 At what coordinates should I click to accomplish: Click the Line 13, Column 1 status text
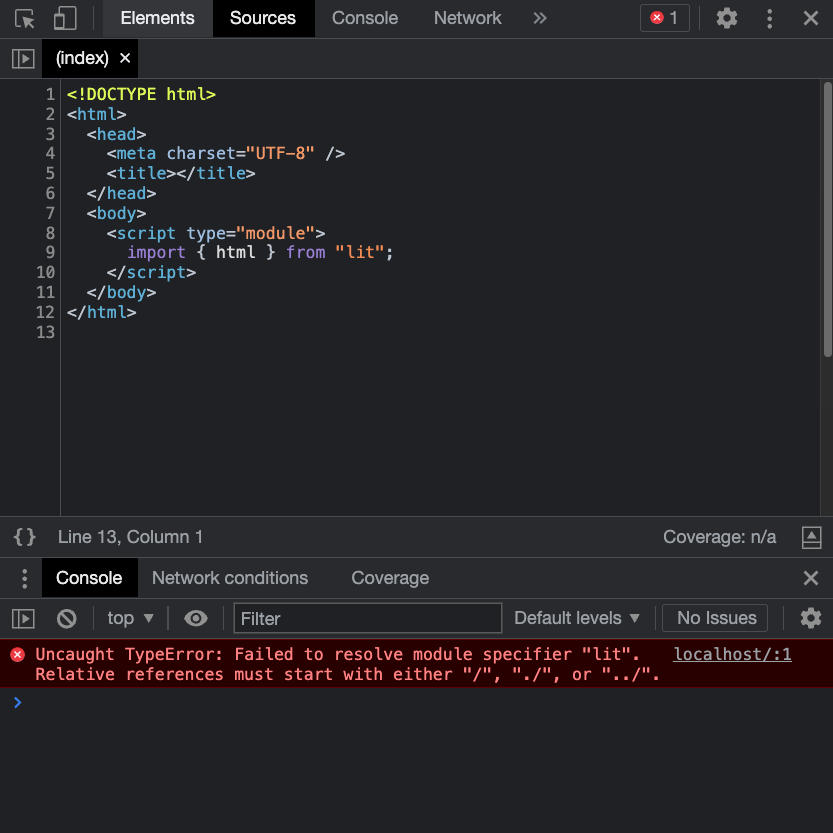(x=130, y=537)
